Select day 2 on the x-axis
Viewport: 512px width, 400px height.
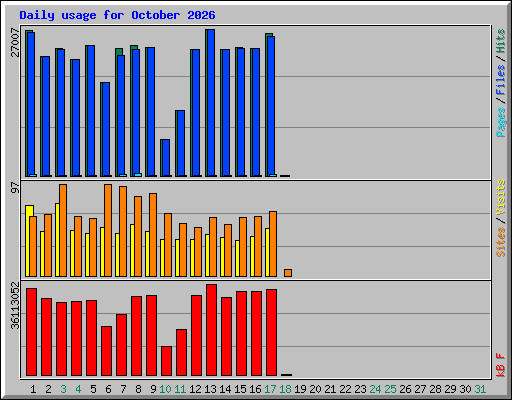pos(48,389)
